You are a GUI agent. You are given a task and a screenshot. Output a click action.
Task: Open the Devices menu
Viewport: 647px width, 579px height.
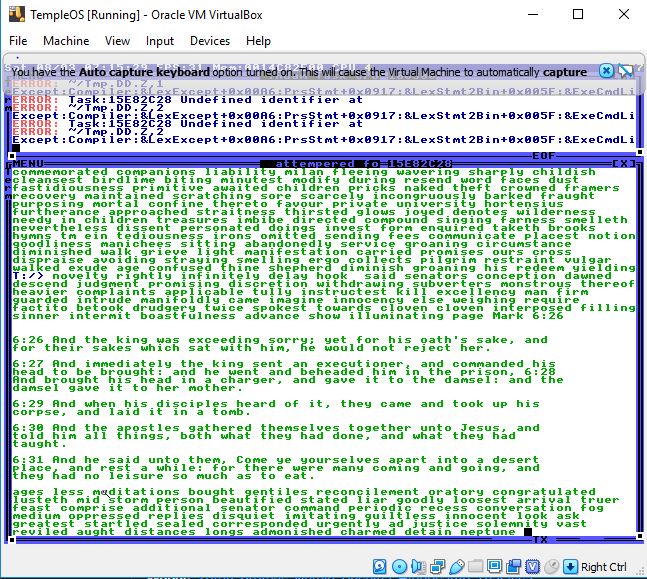(x=210, y=41)
